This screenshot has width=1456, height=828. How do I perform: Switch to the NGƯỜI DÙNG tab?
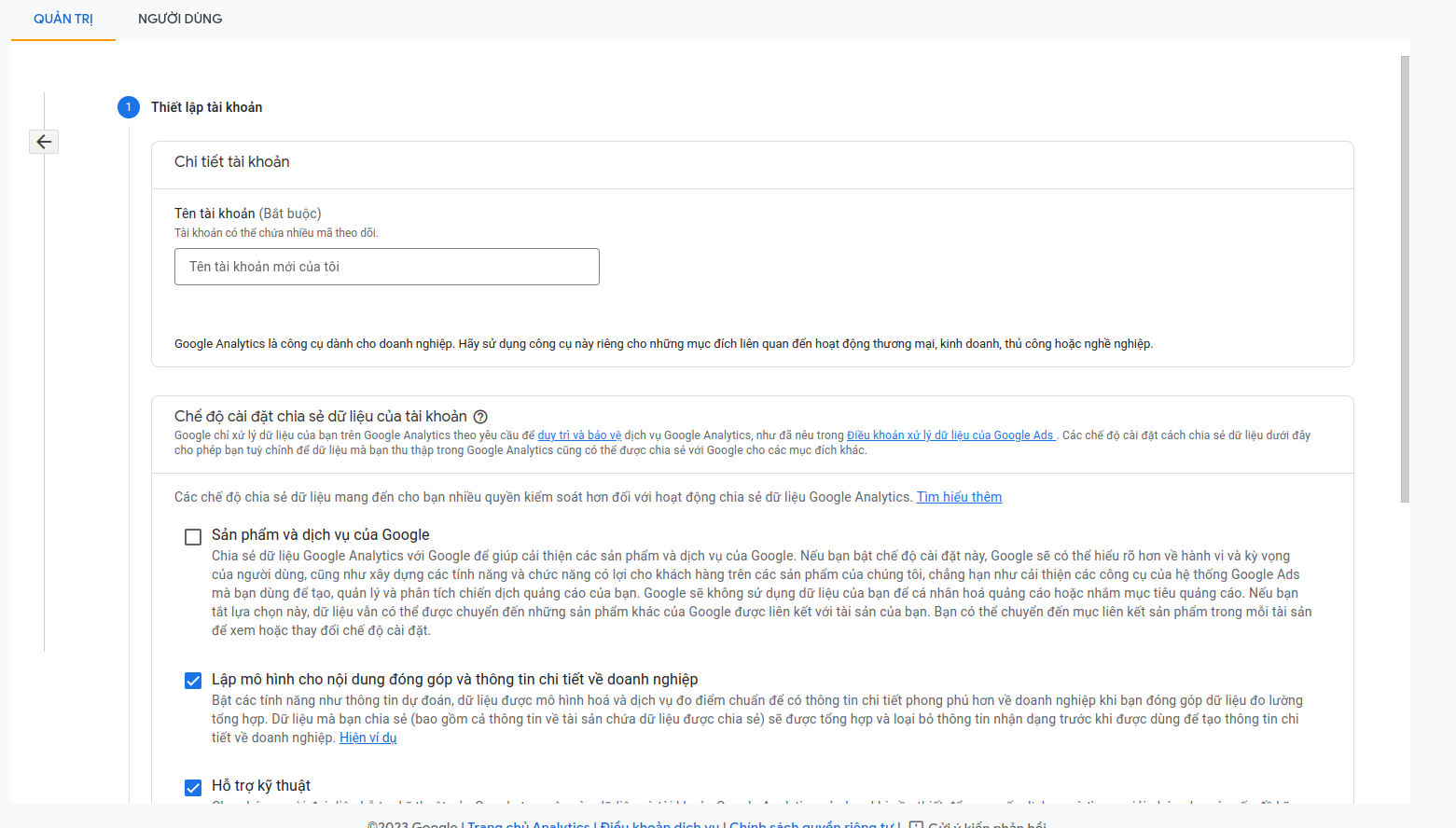pyautogui.click(x=180, y=19)
